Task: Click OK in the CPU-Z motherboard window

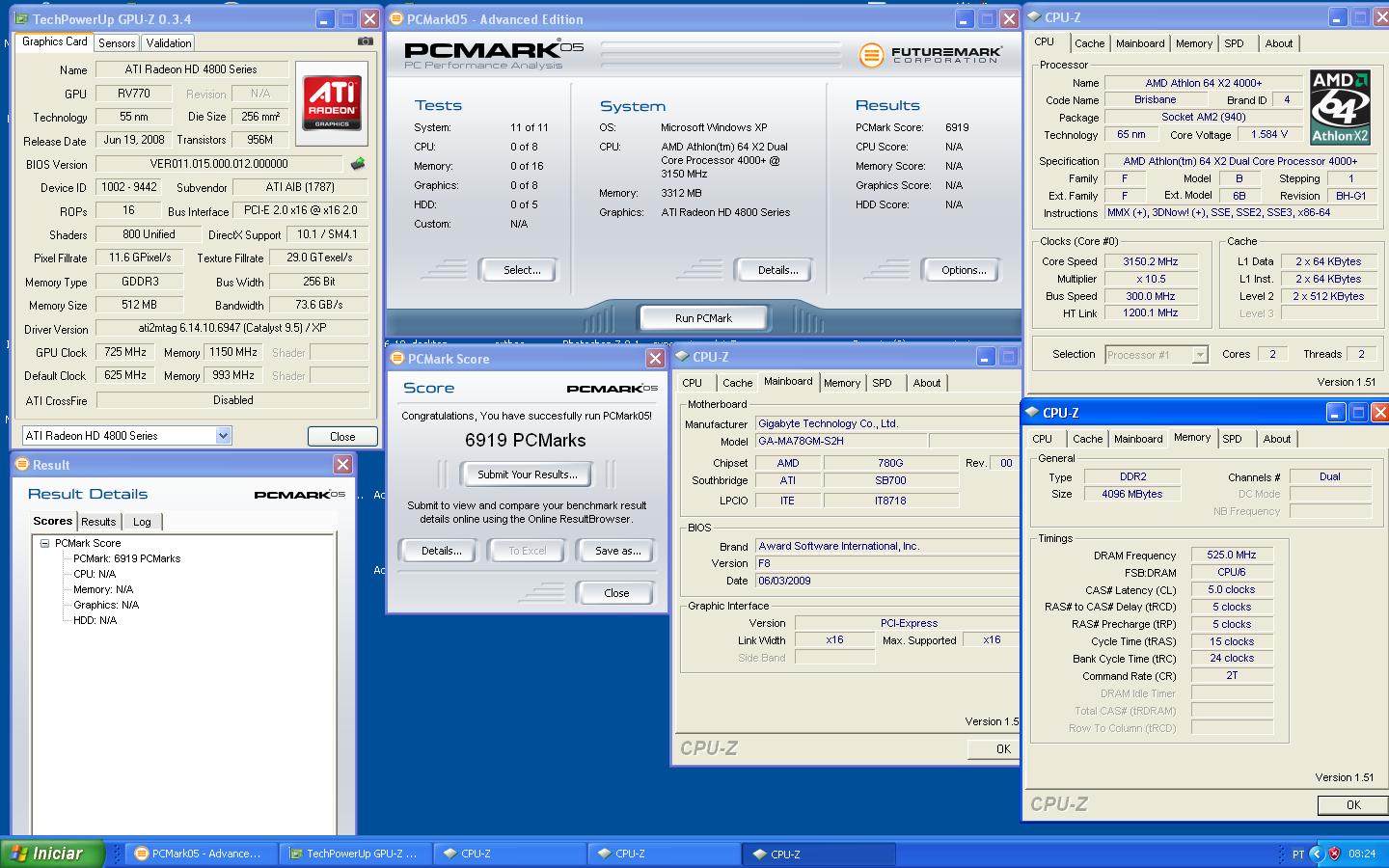Action: (995, 749)
